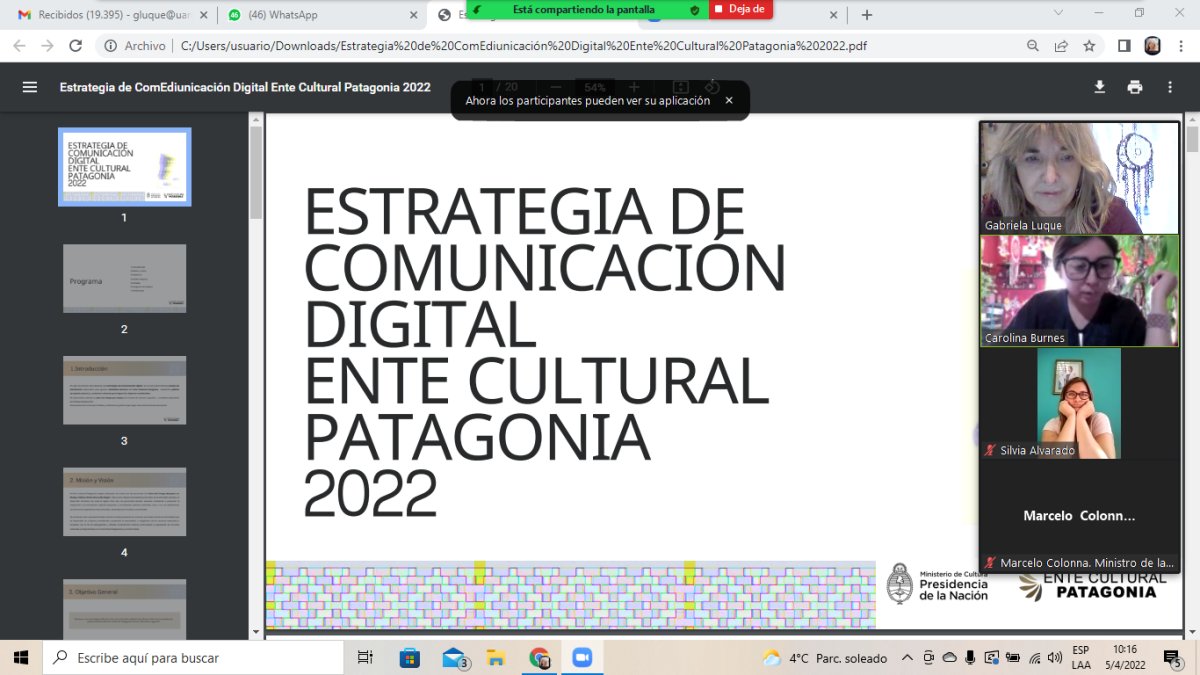Bookmark this page with the star icon

pyautogui.click(x=1089, y=46)
